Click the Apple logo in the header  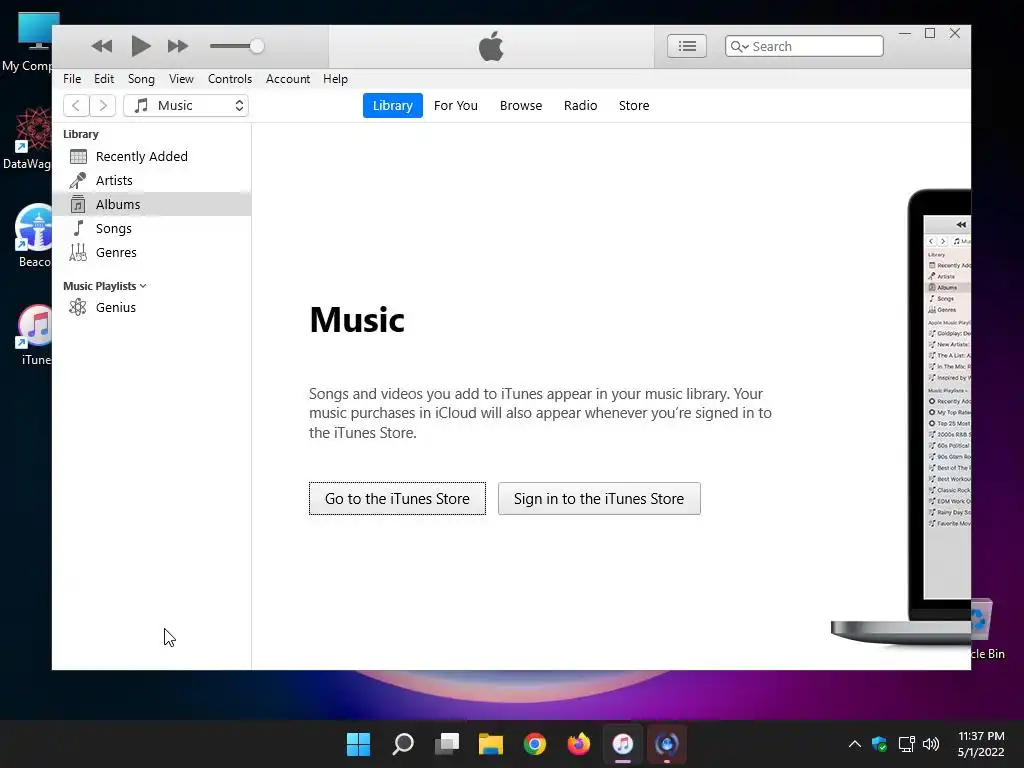[x=491, y=46]
